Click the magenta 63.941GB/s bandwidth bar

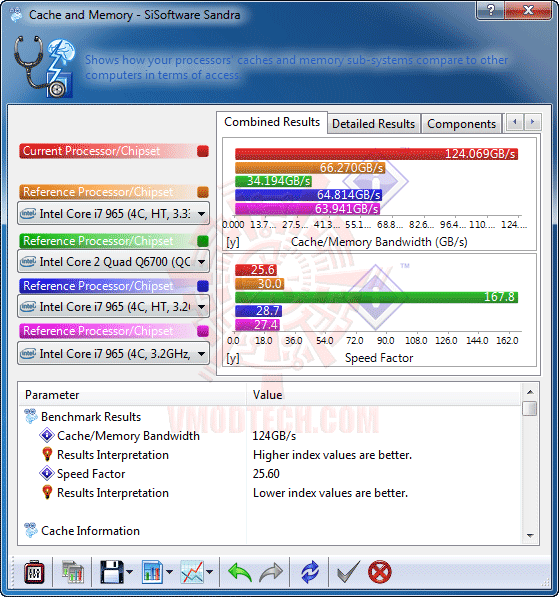coord(307,209)
